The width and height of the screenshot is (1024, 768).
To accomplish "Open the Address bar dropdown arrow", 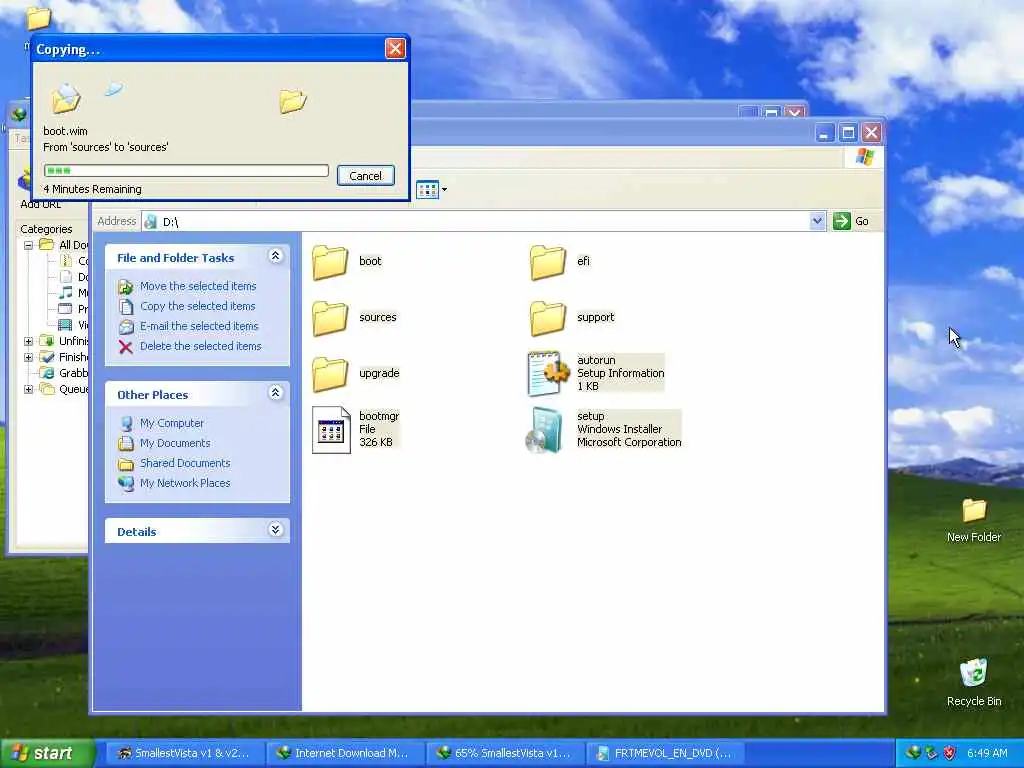I will (x=817, y=221).
